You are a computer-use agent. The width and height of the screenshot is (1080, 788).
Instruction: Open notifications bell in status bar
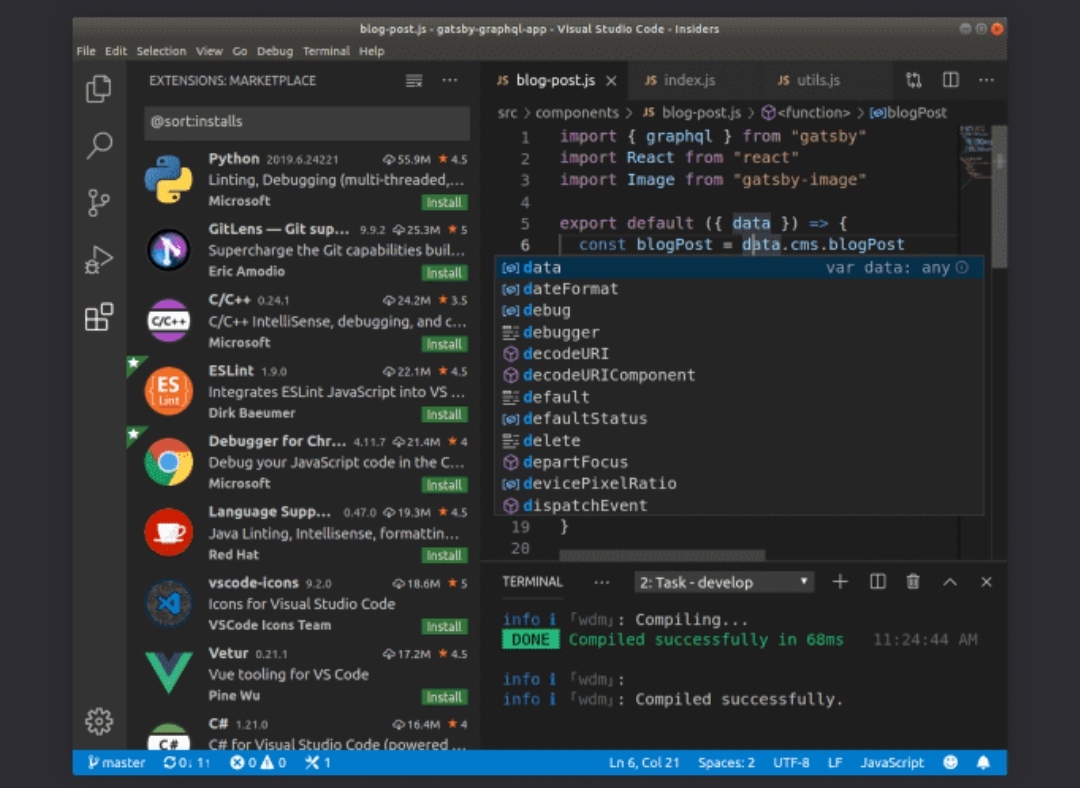coord(984,763)
